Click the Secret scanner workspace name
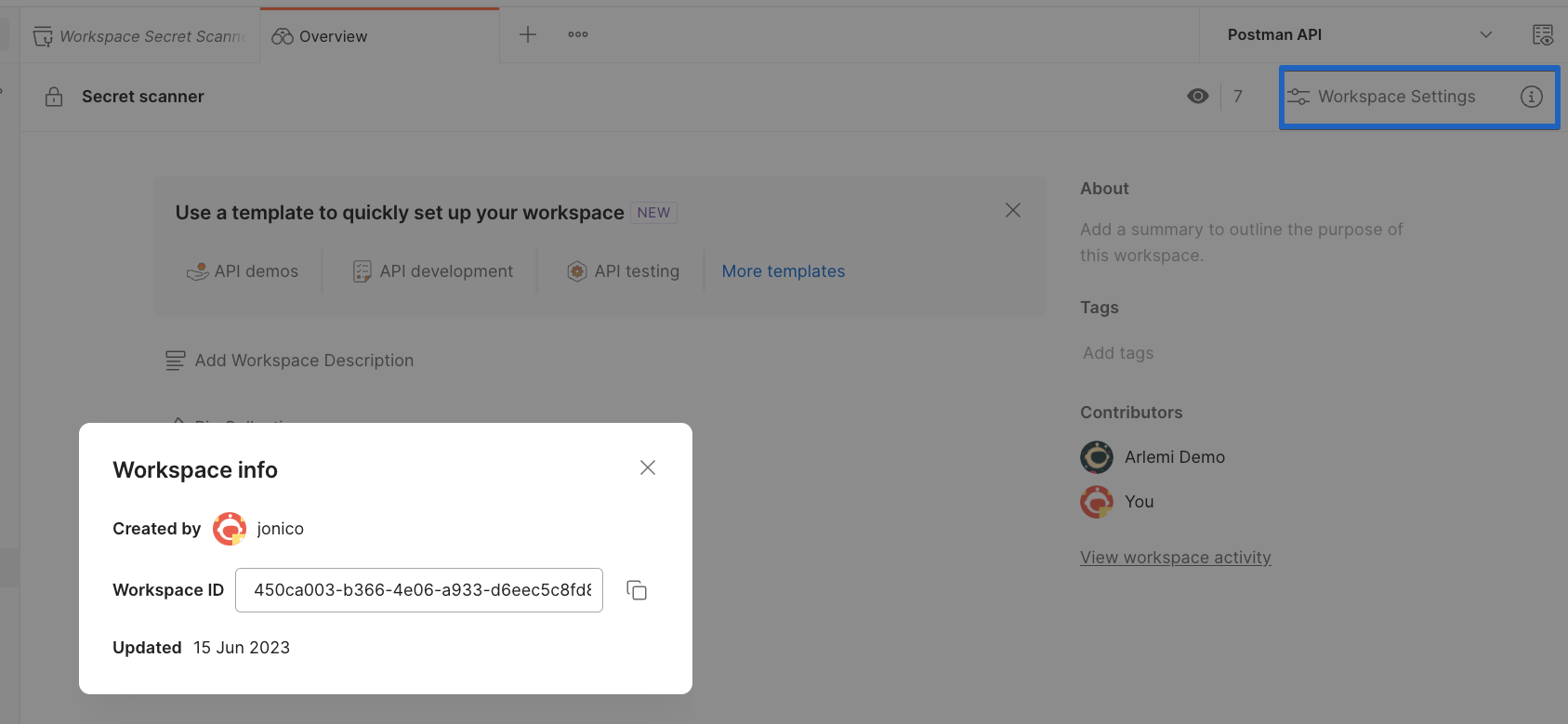The image size is (1568, 724). pyautogui.click(x=143, y=97)
